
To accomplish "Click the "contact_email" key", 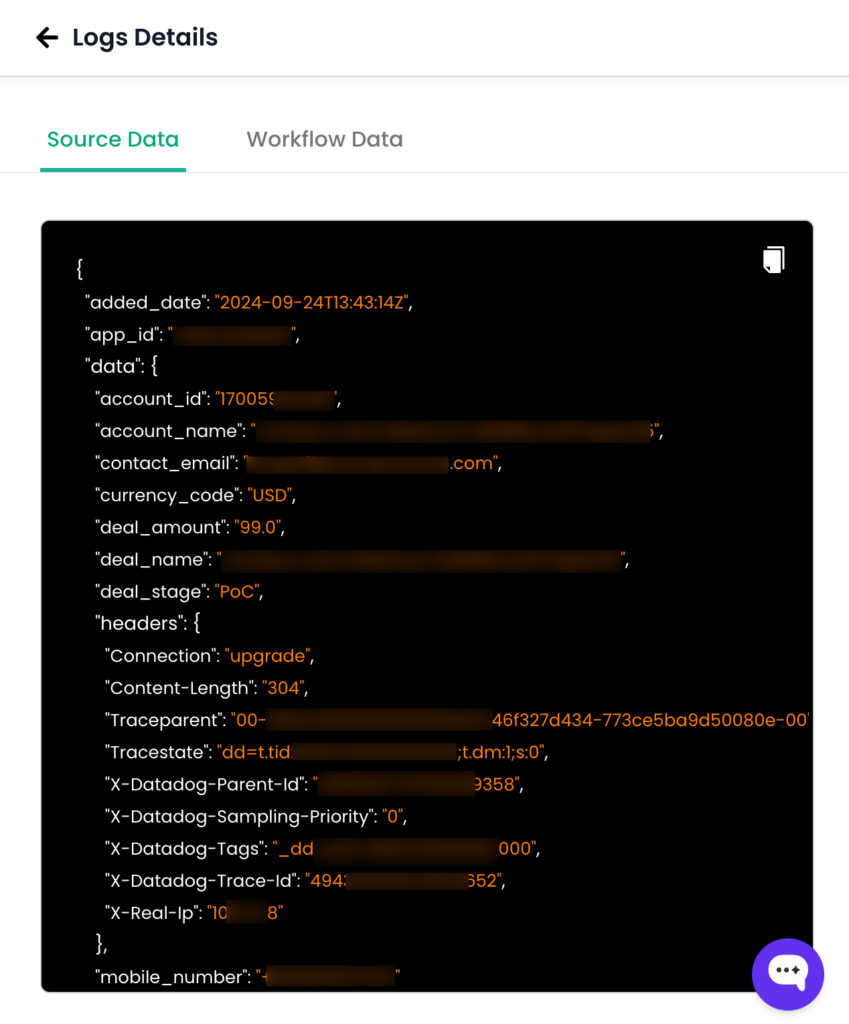I will pyautogui.click(x=167, y=463).
